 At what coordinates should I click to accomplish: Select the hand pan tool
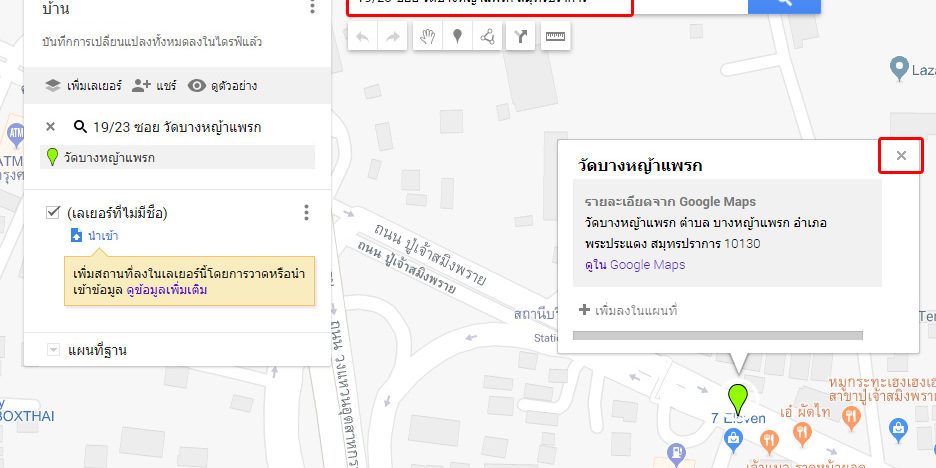click(427, 38)
